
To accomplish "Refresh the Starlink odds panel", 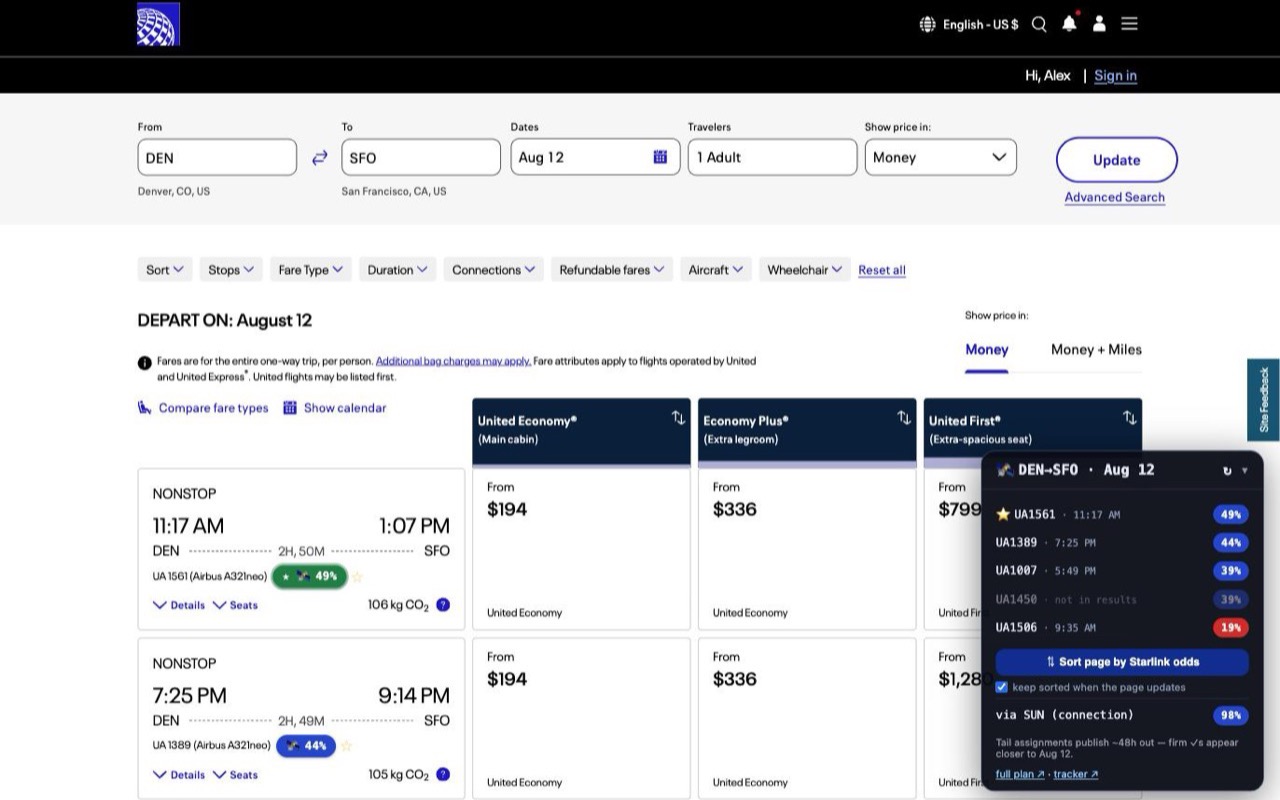I will coord(1227,470).
